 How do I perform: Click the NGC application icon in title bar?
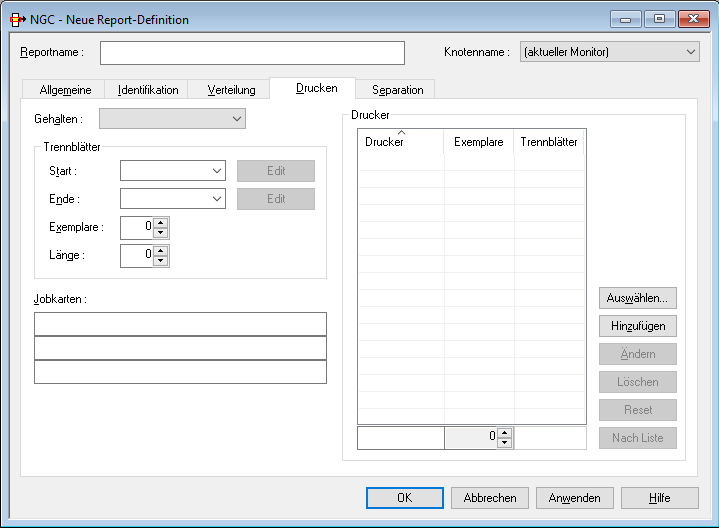pos(17,19)
